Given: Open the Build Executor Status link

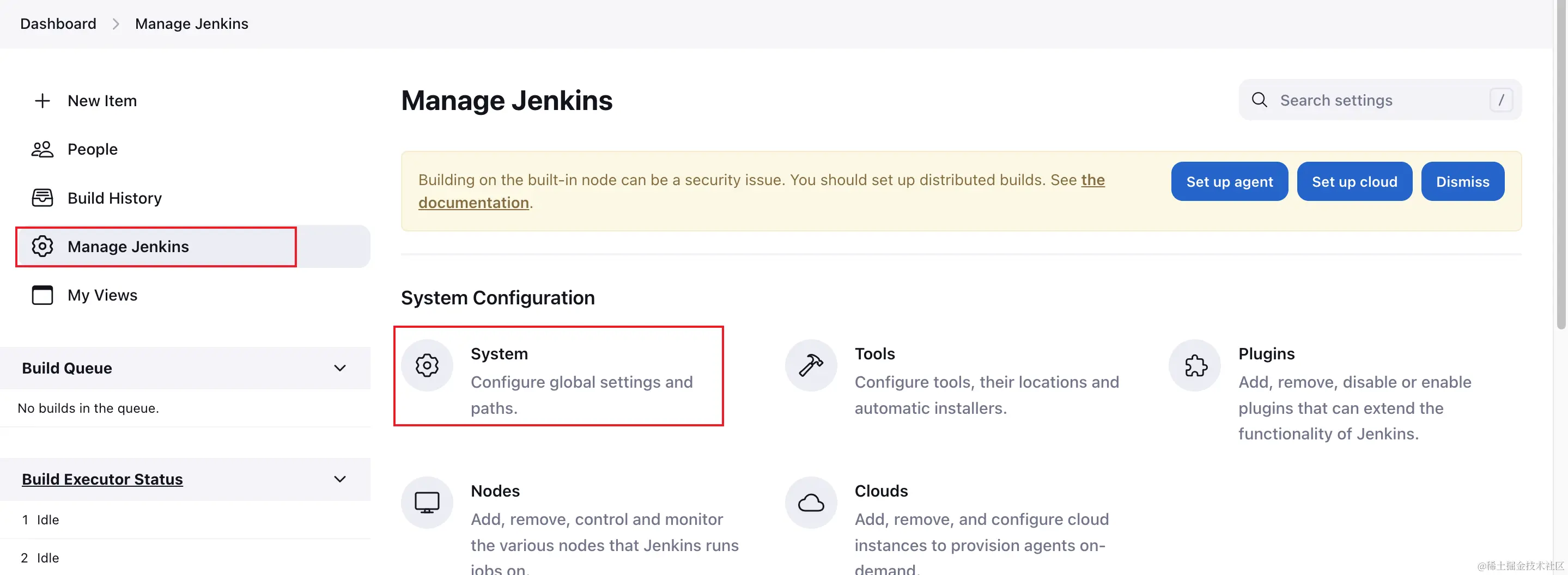Looking at the screenshot, I should tap(102, 479).
